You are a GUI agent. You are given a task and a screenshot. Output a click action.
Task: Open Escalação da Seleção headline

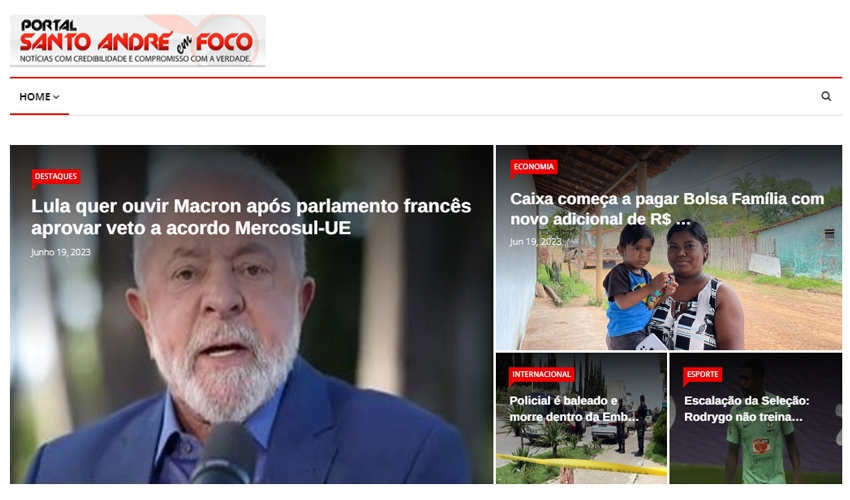pos(746,408)
